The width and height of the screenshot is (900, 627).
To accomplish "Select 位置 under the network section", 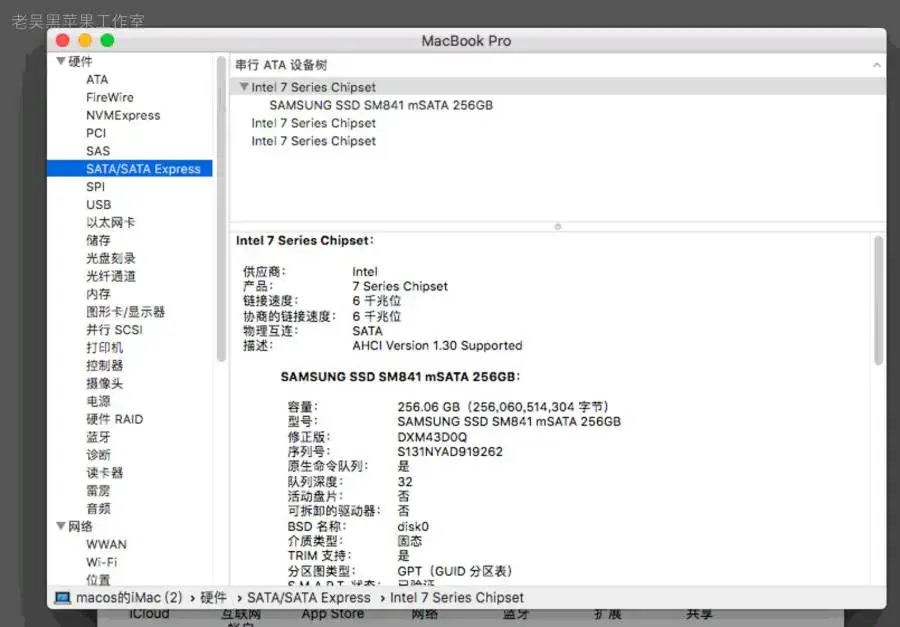I will tap(98, 579).
